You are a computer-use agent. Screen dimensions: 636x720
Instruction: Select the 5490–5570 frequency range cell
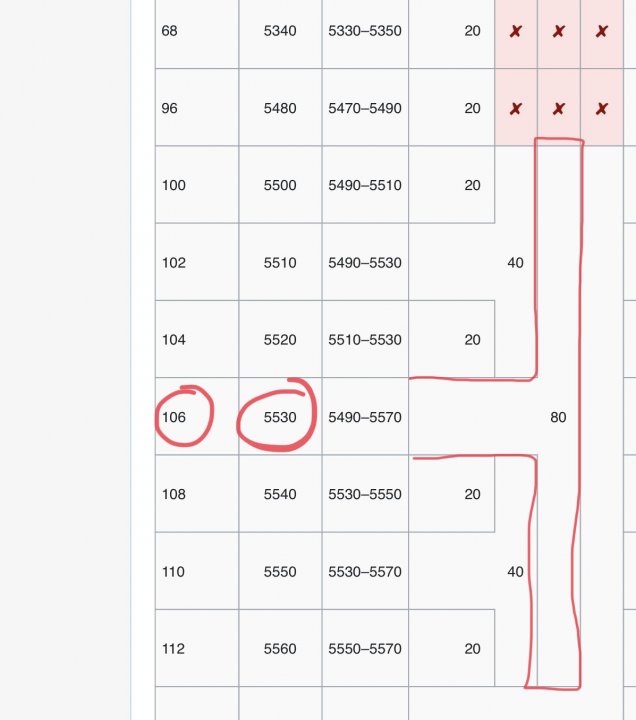pyautogui.click(x=364, y=417)
